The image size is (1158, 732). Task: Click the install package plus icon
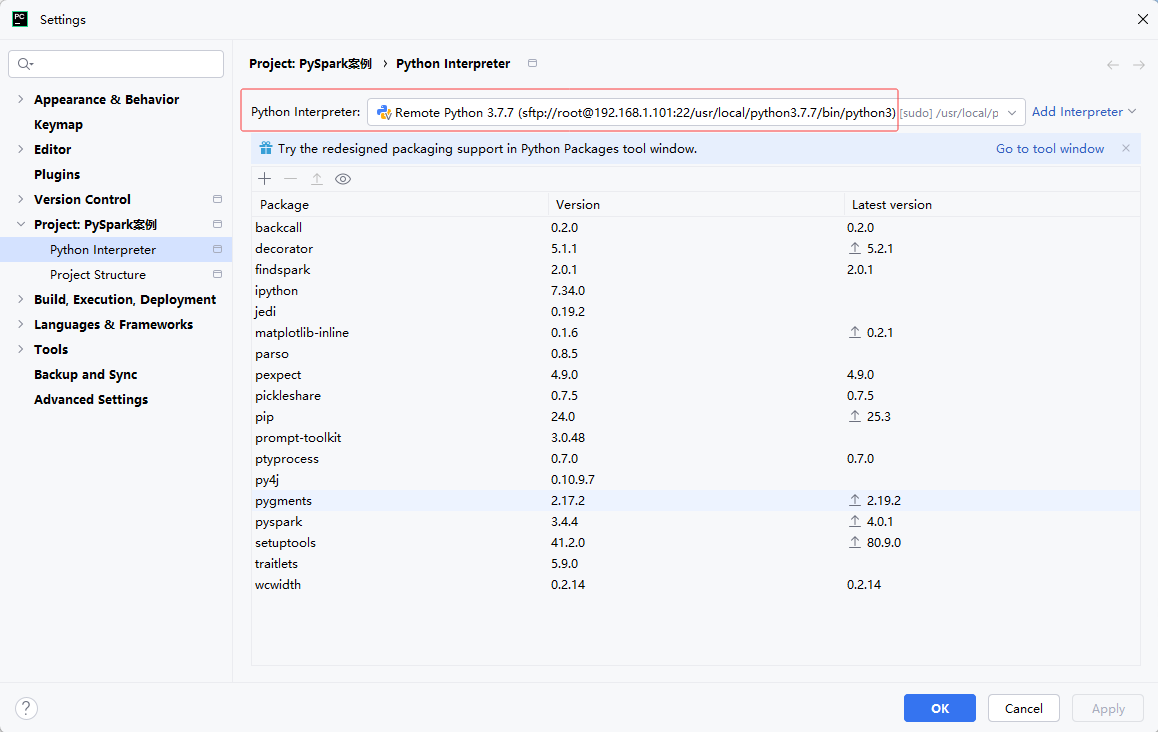click(264, 179)
